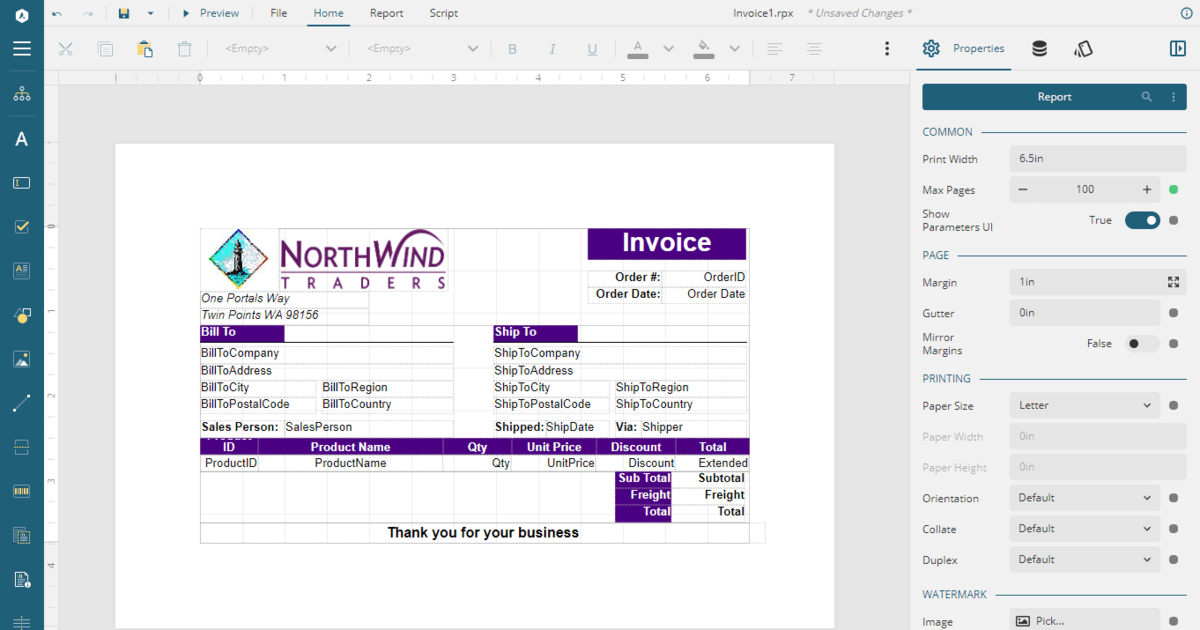This screenshot has height=630, width=1200.
Task: Select the Label (A) tool
Action: [x=21, y=139]
